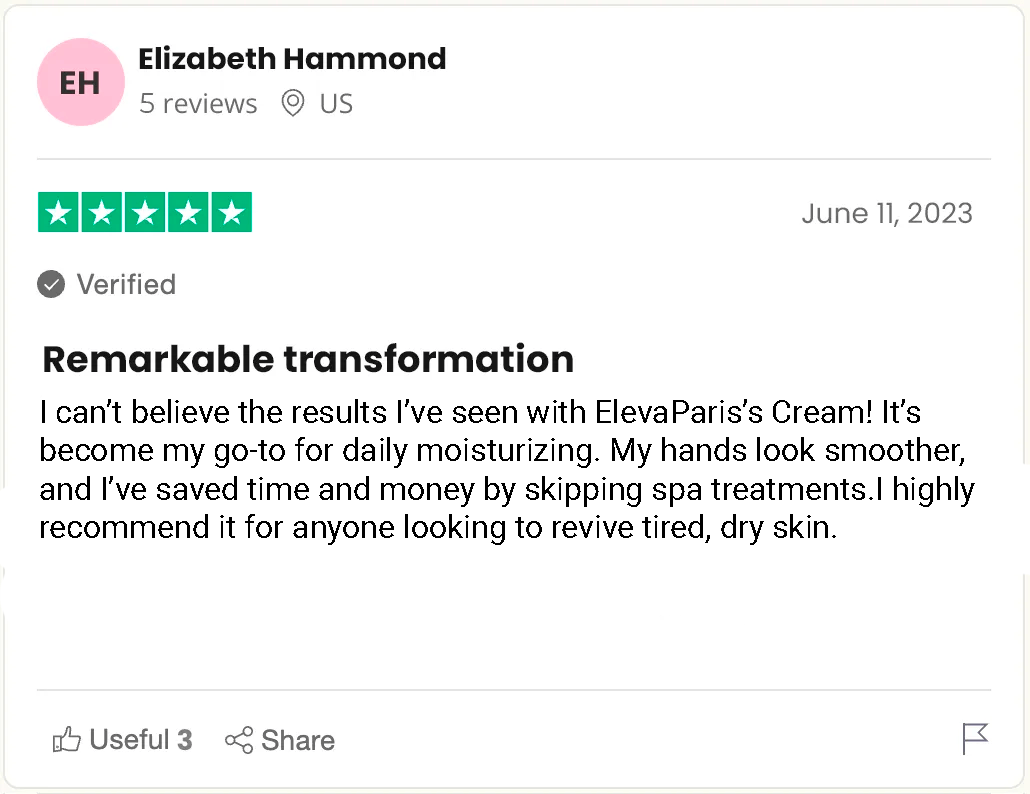Click the fifth green rating star
Image resolution: width=1030 pixels, height=794 pixels.
click(231, 212)
